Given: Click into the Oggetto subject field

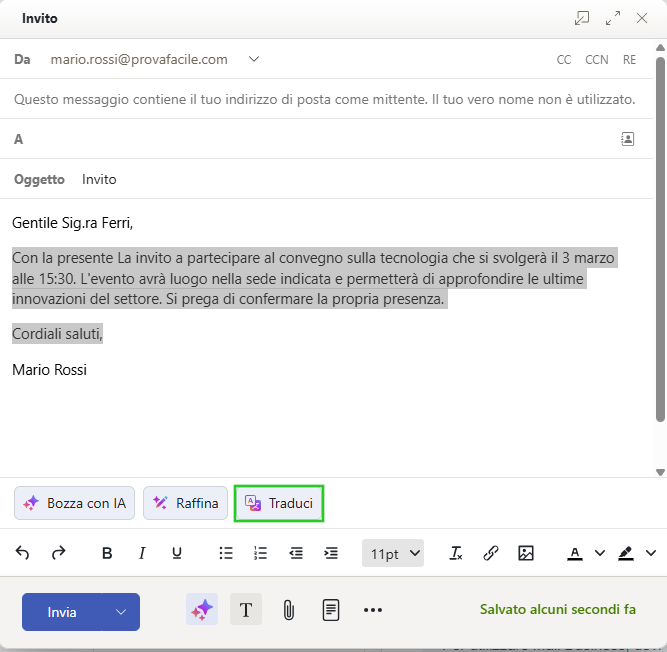Looking at the screenshot, I should pos(350,179).
